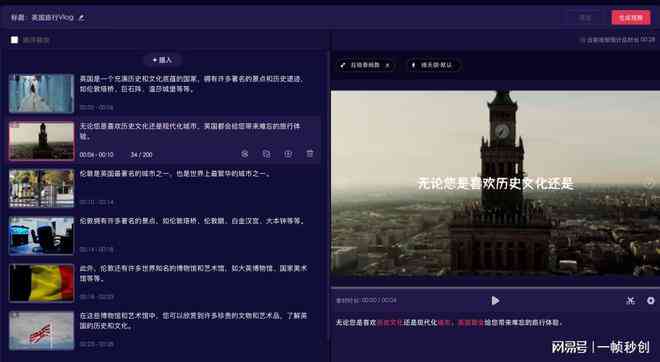The width and height of the screenshot is (660, 362).
Task: Select the tower clip thumbnail in the list
Action: click(x=41, y=141)
